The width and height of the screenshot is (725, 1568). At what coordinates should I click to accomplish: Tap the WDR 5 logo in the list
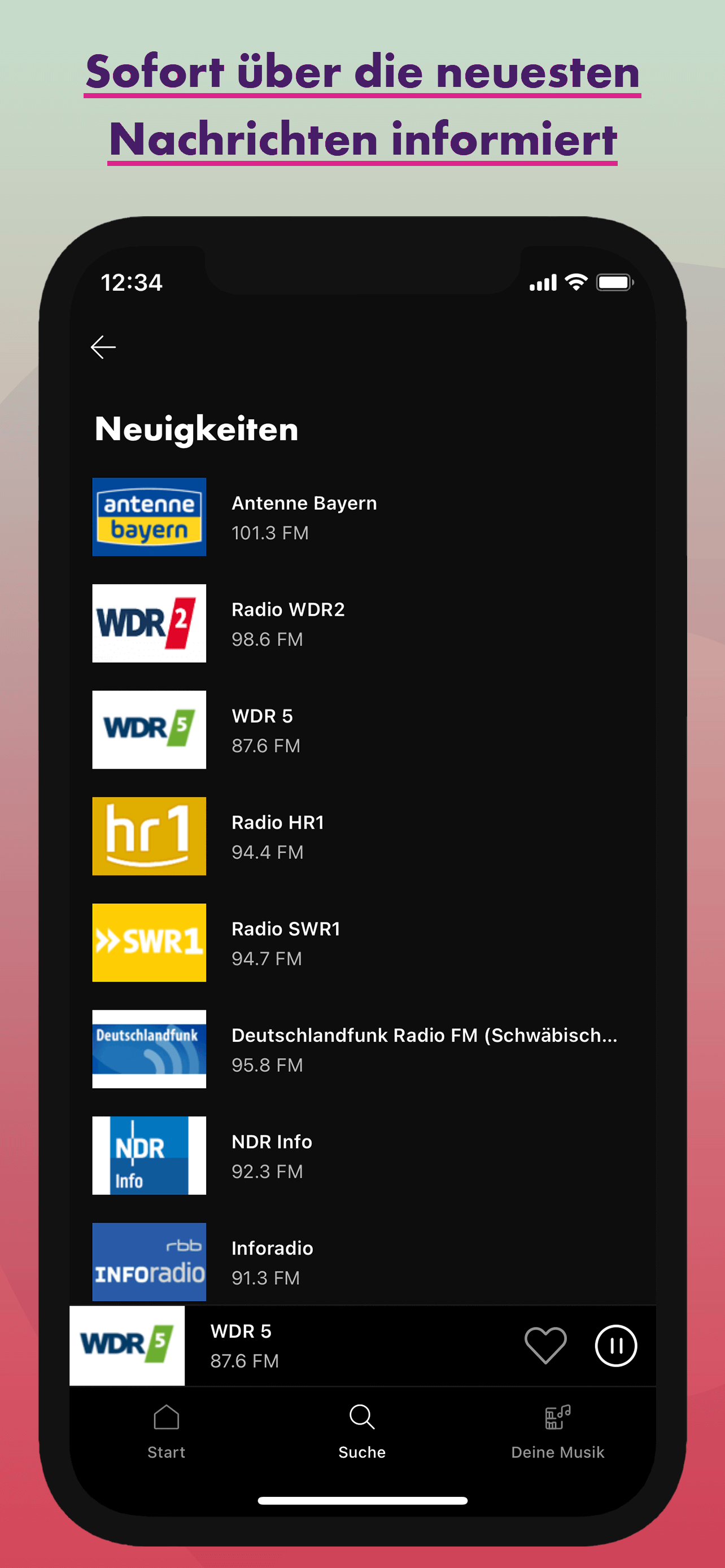pos(149,730)
